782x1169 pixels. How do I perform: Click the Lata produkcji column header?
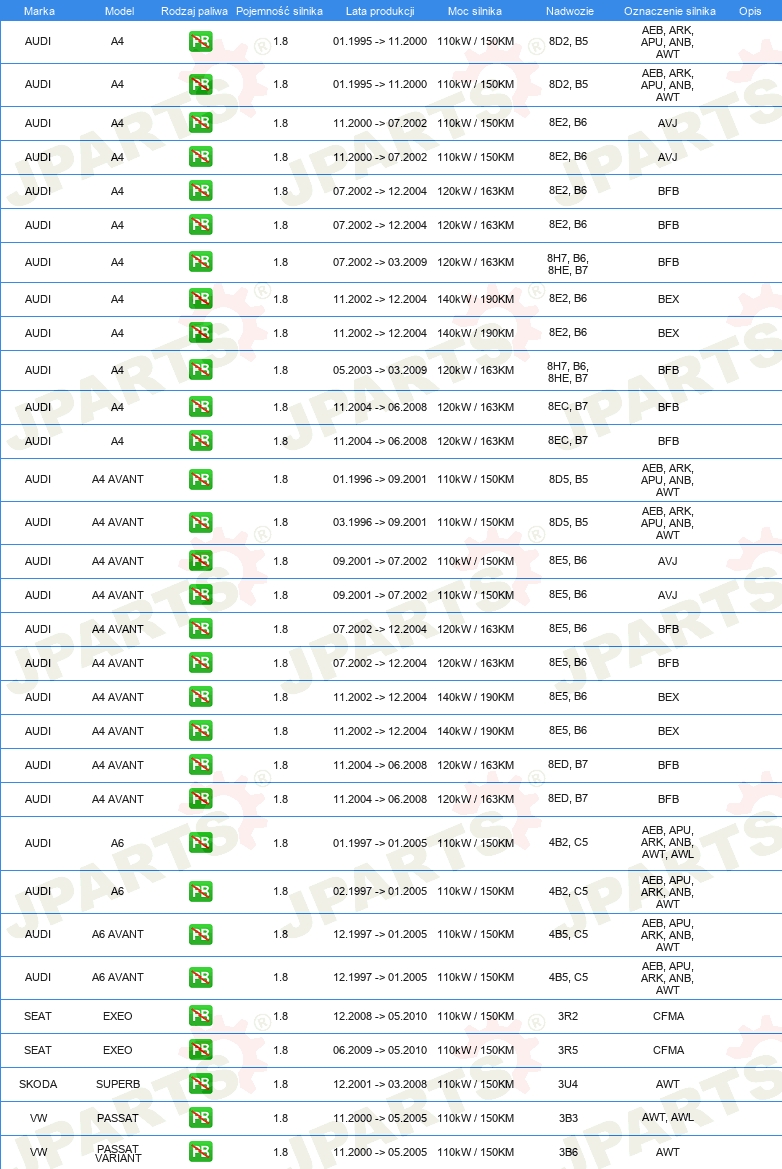point(380,11)
